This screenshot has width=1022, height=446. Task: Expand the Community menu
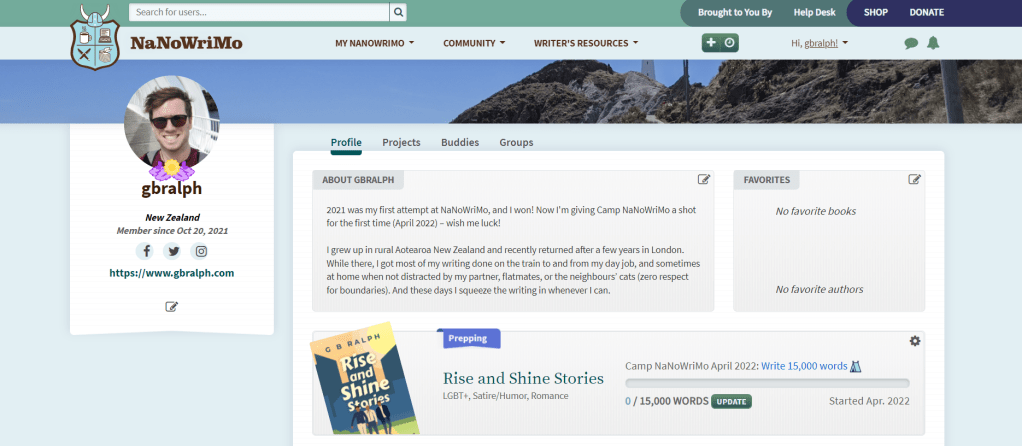pos(474,43)
